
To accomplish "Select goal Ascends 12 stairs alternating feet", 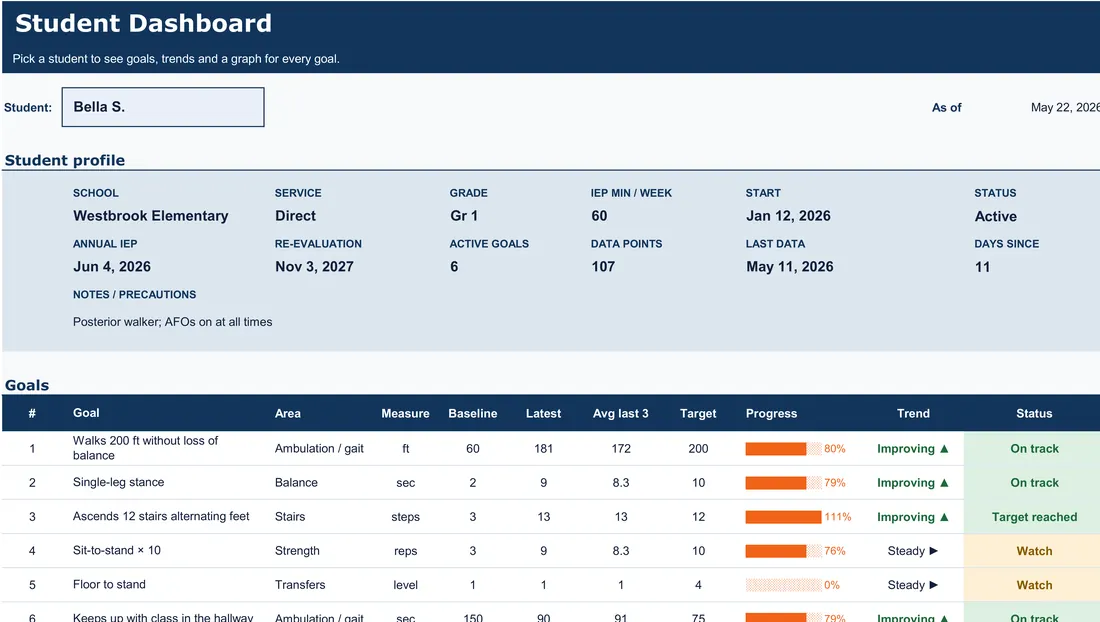I will 161,516.
